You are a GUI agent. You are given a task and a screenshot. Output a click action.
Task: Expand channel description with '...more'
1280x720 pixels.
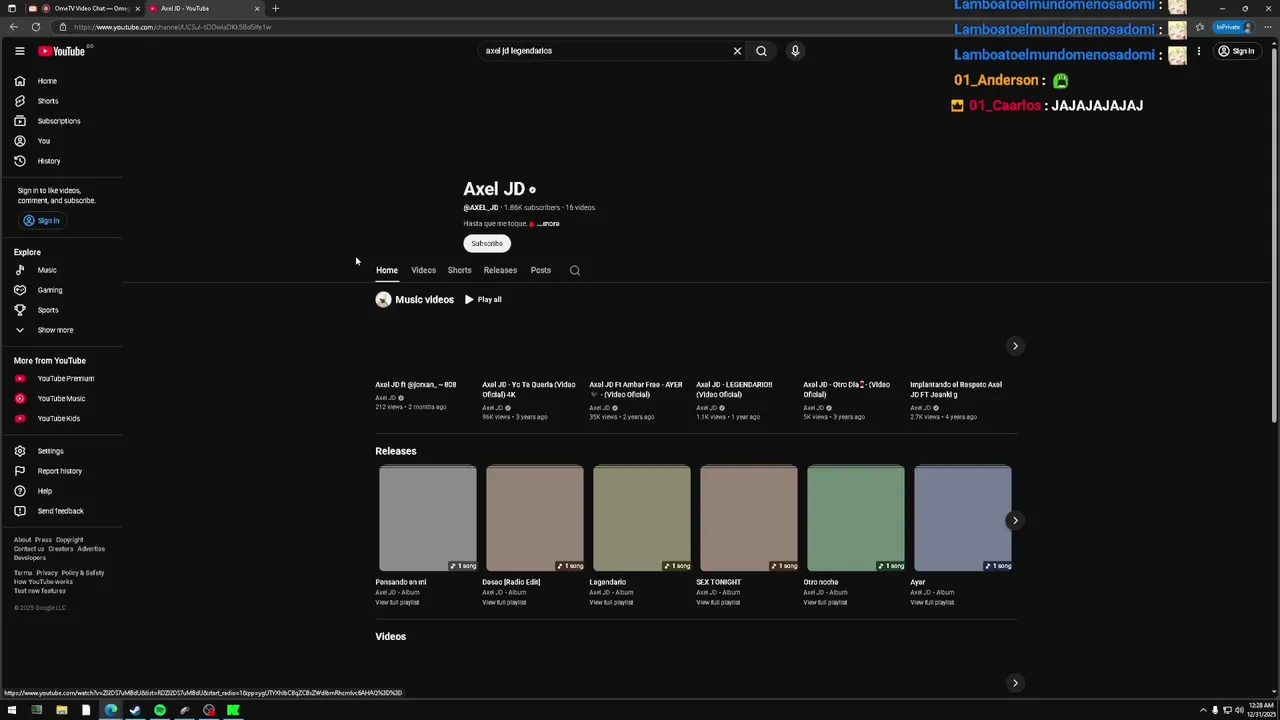coord(548,224)
